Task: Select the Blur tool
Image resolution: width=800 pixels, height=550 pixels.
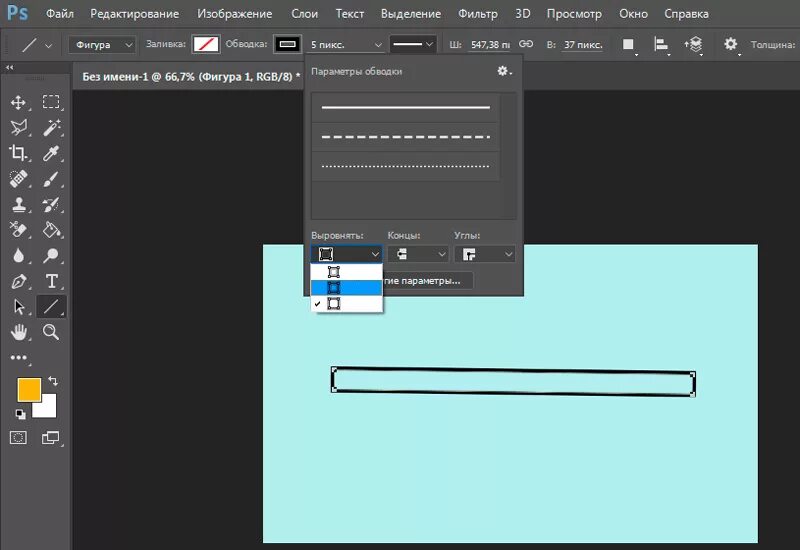Action: (18, 255)
